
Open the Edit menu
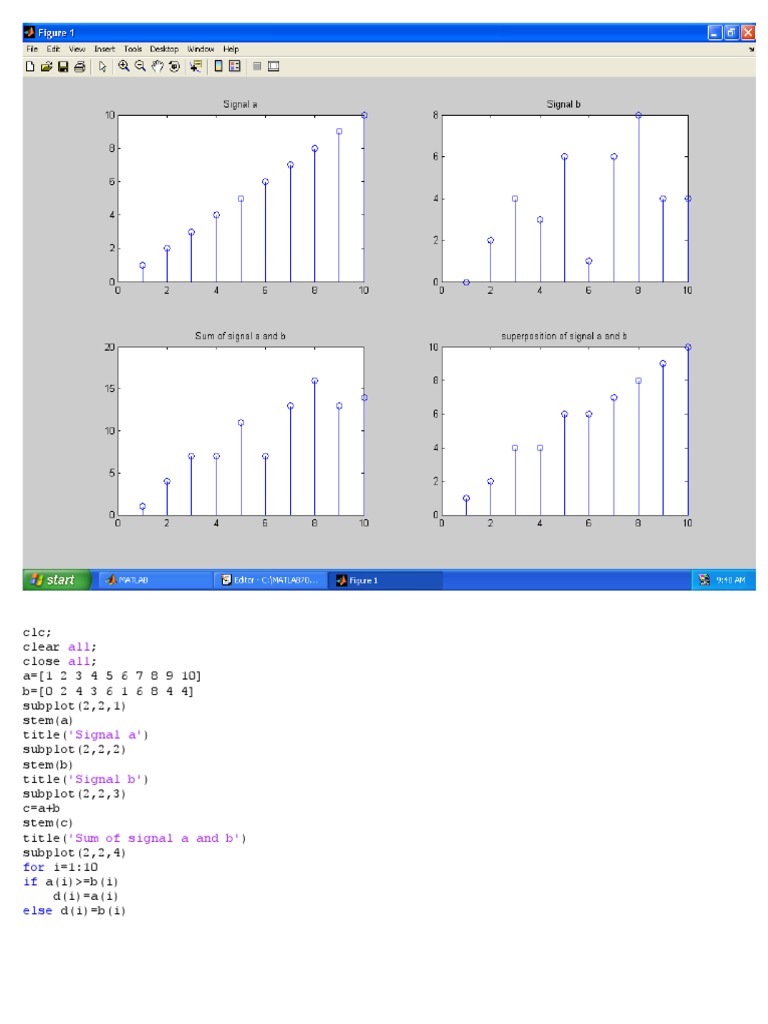coord(53,49)
